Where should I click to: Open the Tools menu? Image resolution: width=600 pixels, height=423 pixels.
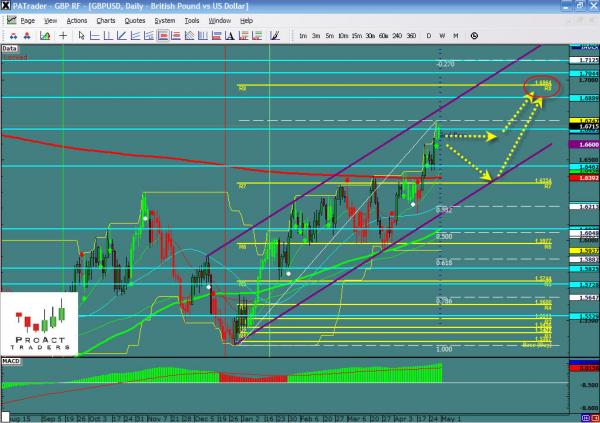[194, 19]
